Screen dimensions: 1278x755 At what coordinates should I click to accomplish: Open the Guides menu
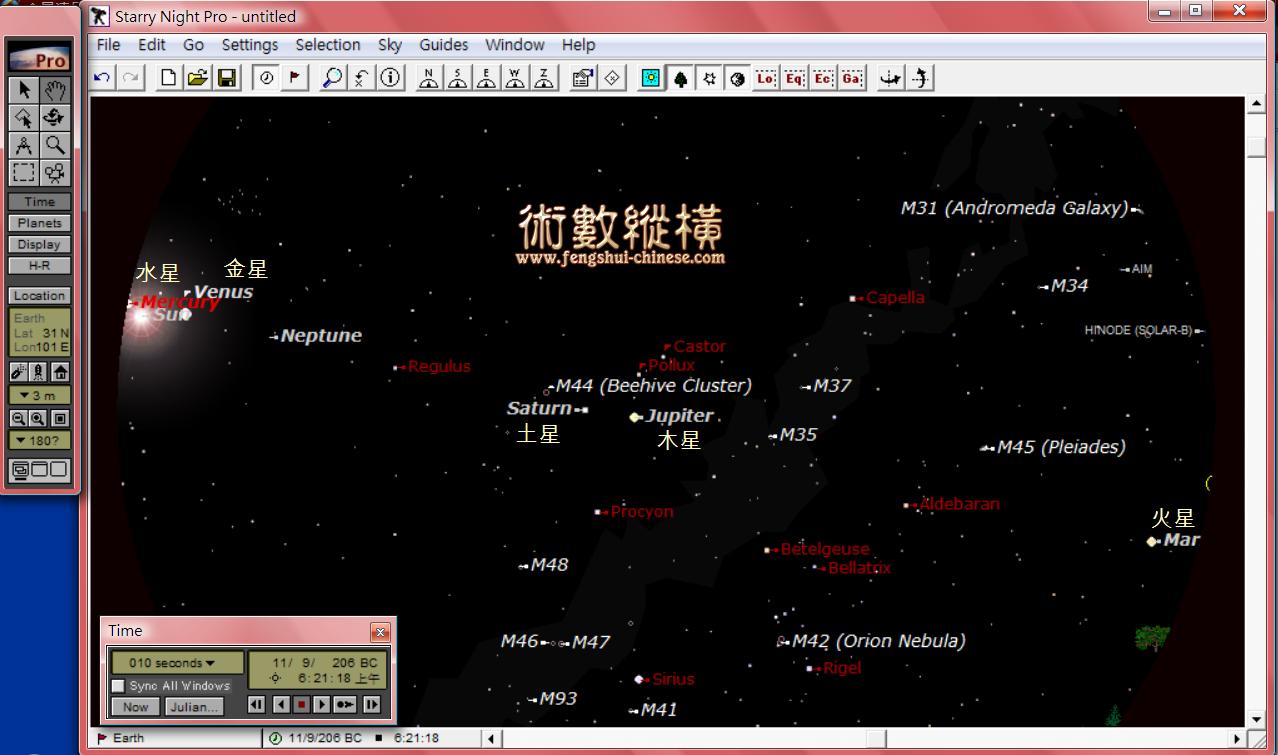coord(444,45)
